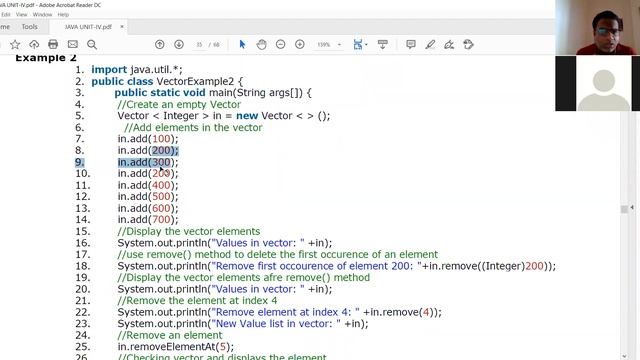Open the sign document tool
This screenshot has width=640, height=360.
[449, 44]
